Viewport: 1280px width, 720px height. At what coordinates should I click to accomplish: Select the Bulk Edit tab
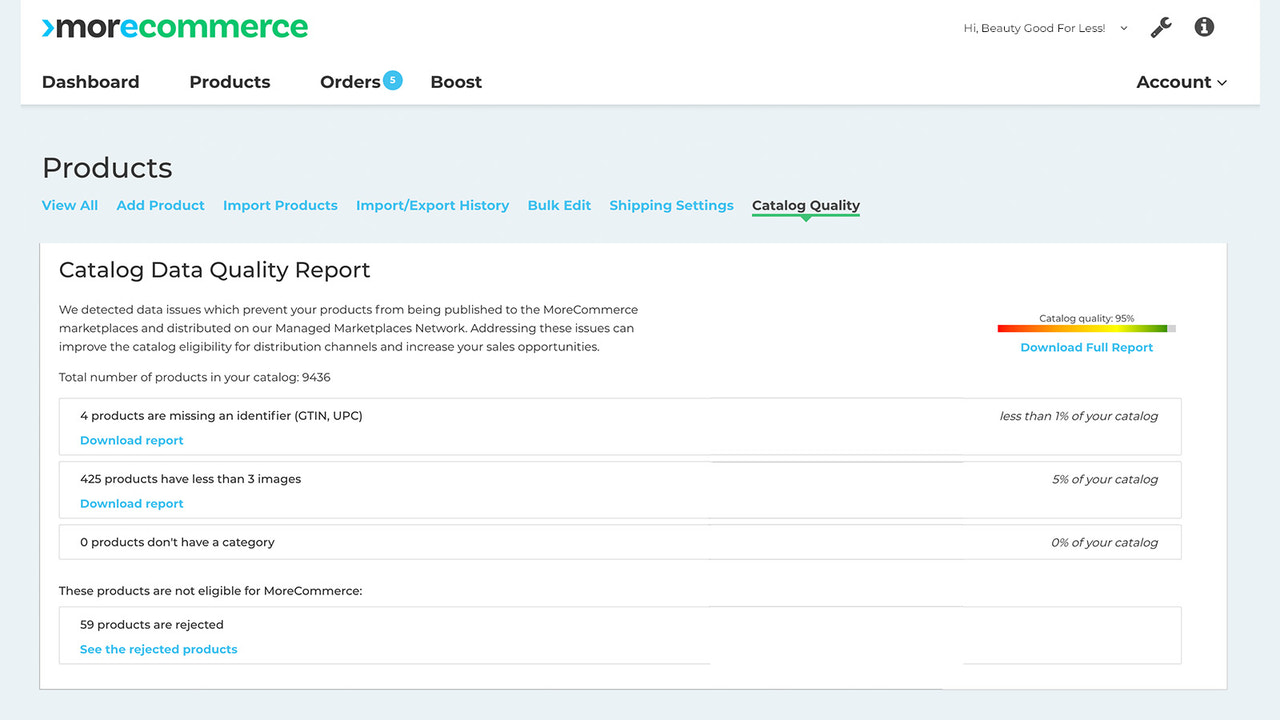[x=559, y=205]
